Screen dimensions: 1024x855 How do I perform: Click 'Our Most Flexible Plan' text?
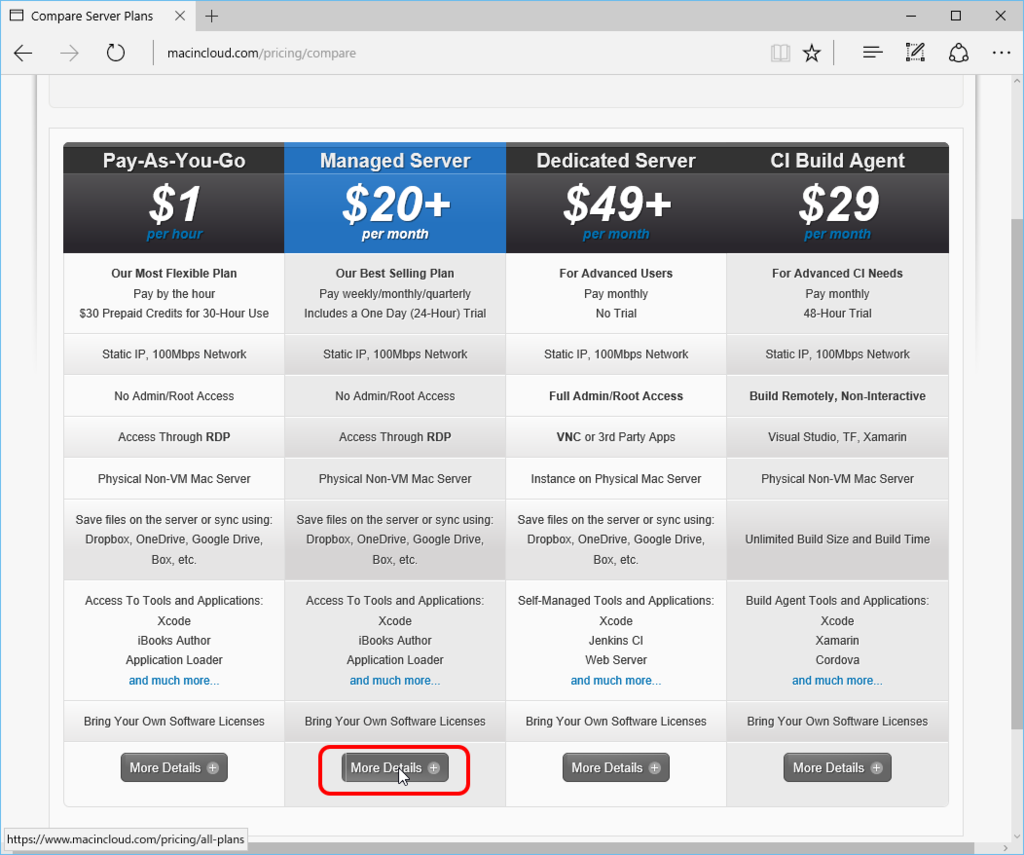(174, 274)
